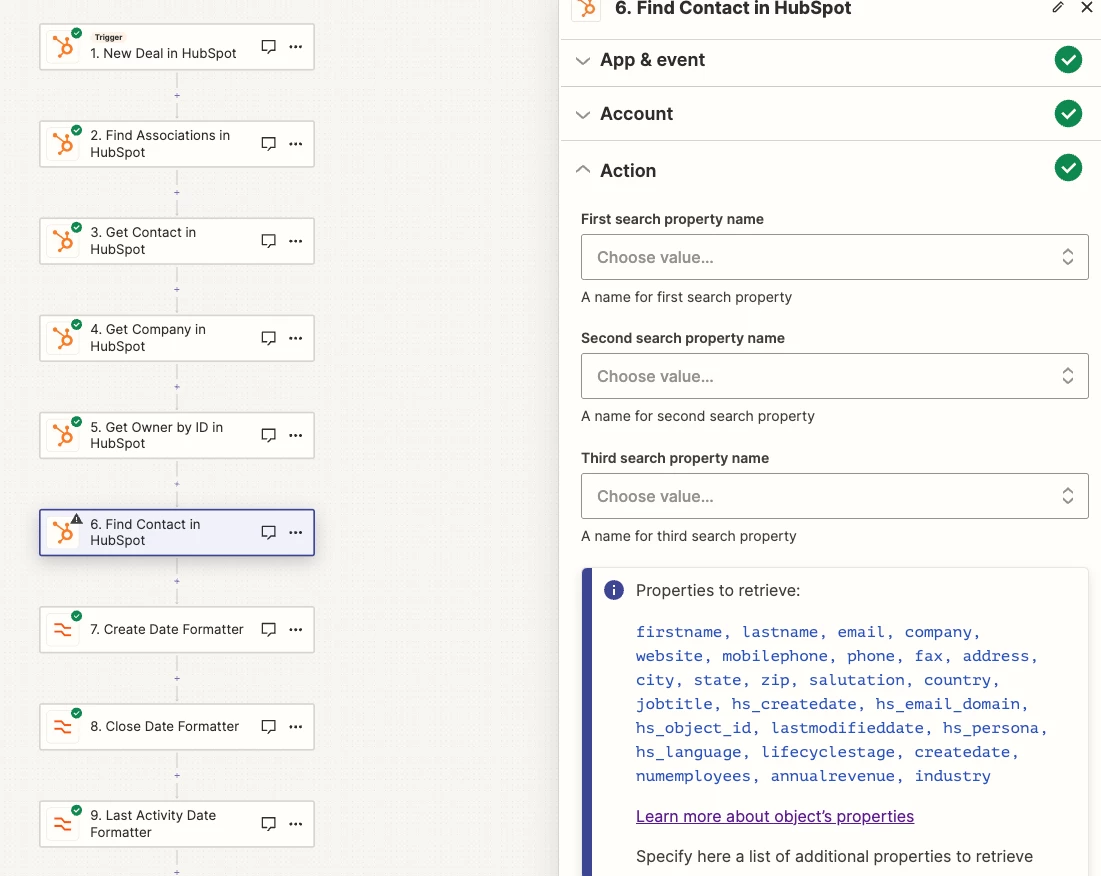Viewport: 1101px width, 876px height.
Task: Click green check status on App & event section
Action: pos(1068,60)
